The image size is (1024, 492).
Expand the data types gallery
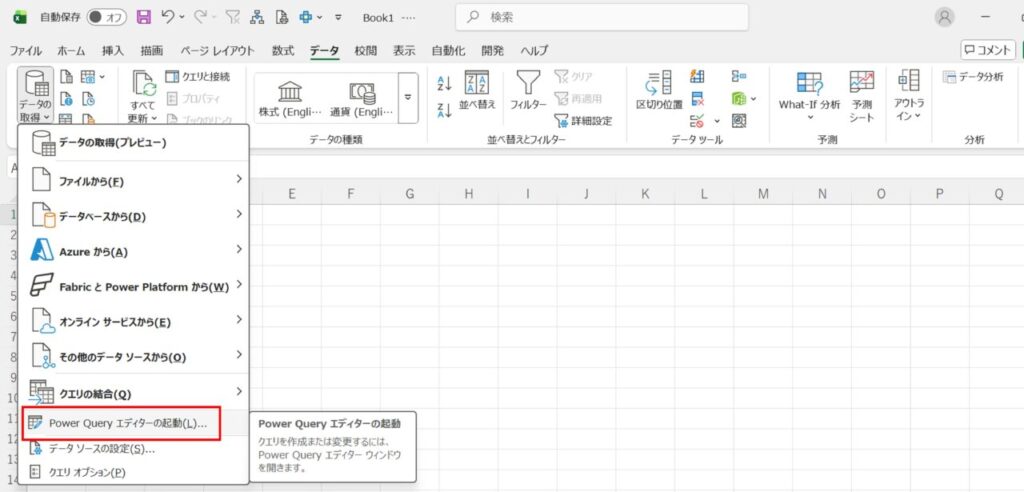(x=408, y=98)
